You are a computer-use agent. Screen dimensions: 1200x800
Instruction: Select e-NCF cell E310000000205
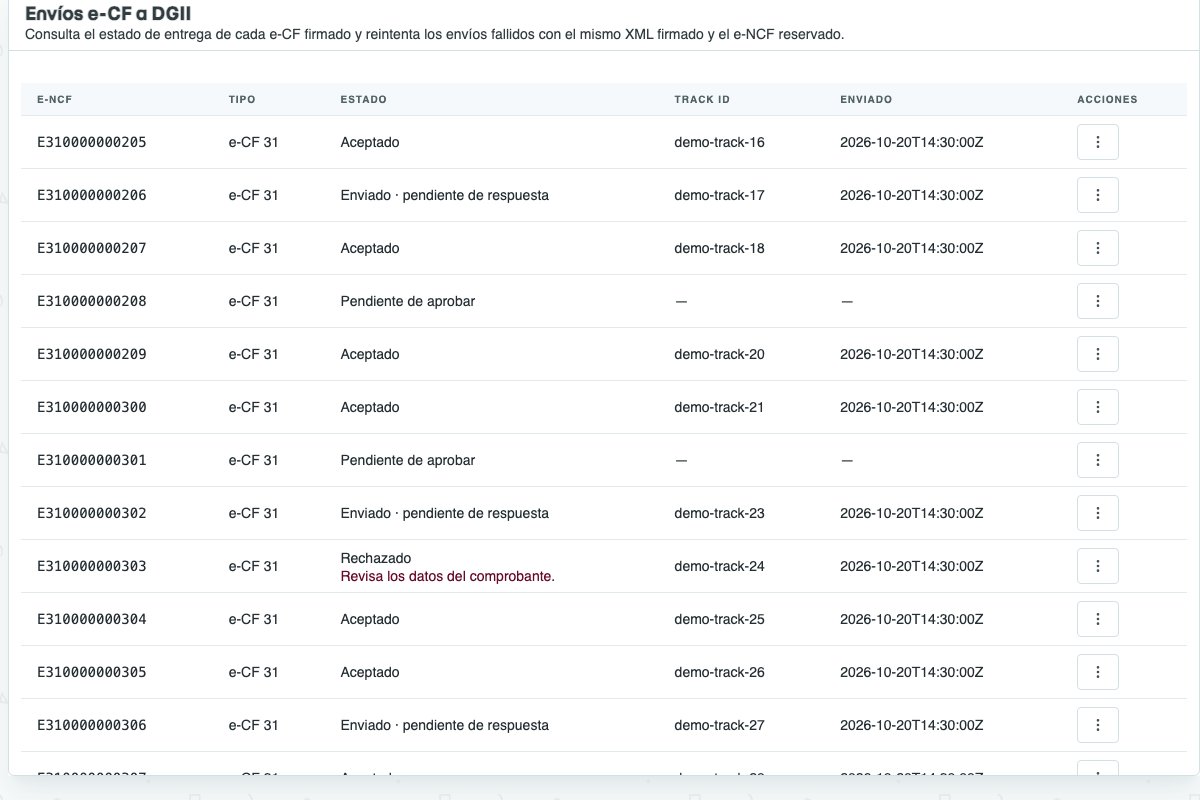pos(92,142)
